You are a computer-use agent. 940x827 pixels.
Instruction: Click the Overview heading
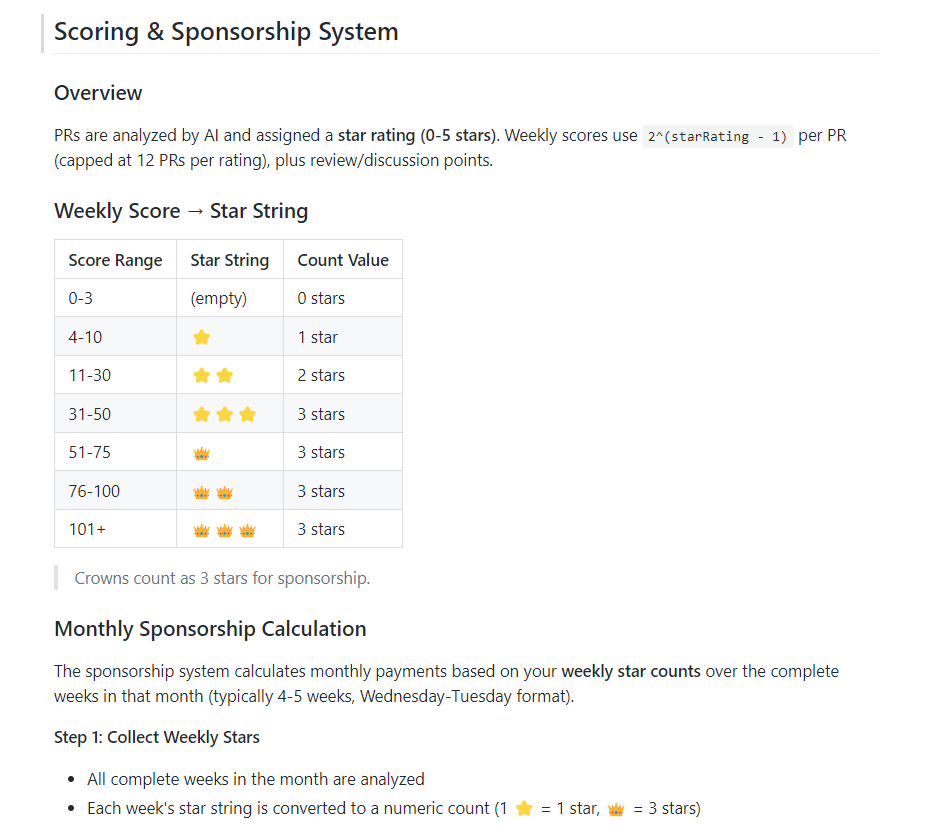[98, 93]
